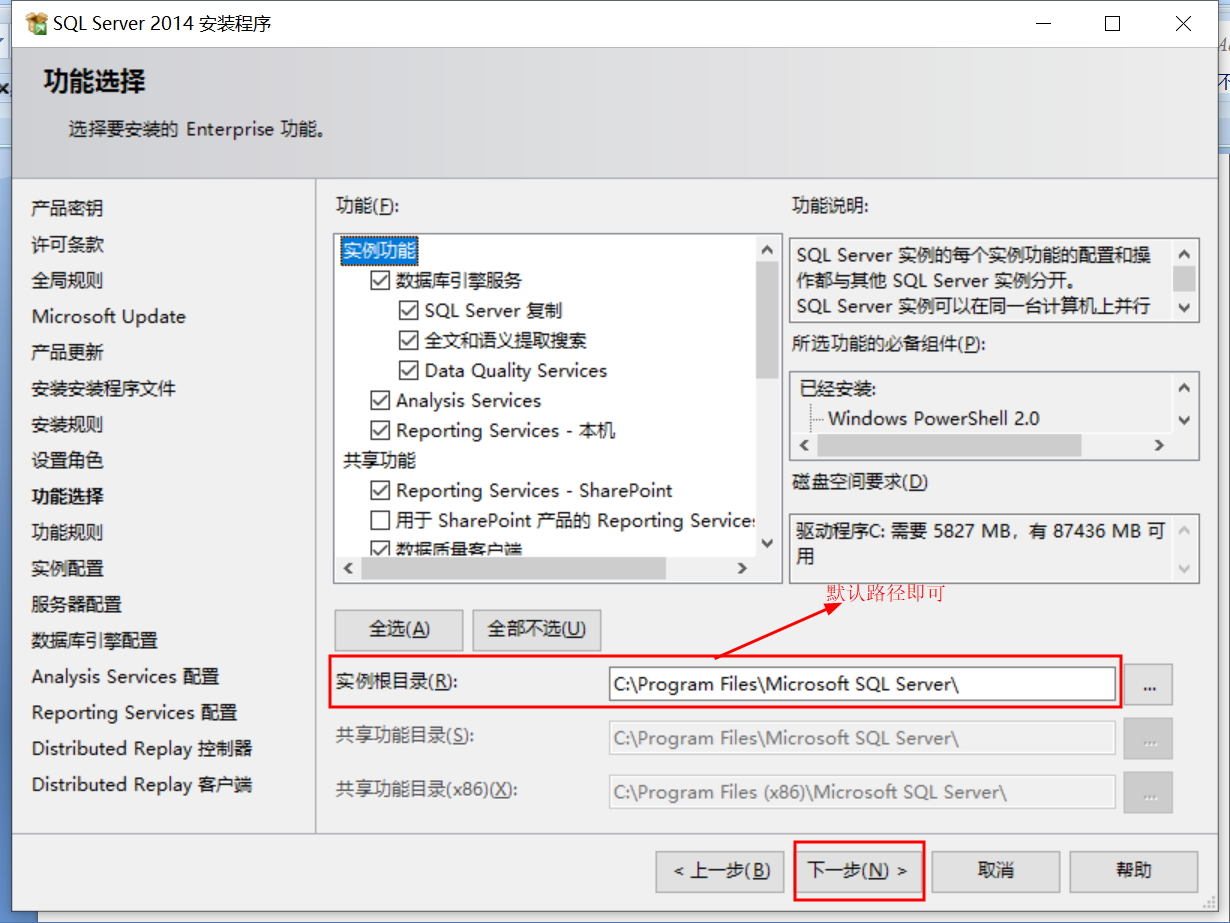
Task: Toggle 数据库引擎服务 checkbox
Action: tap(380, 281)
